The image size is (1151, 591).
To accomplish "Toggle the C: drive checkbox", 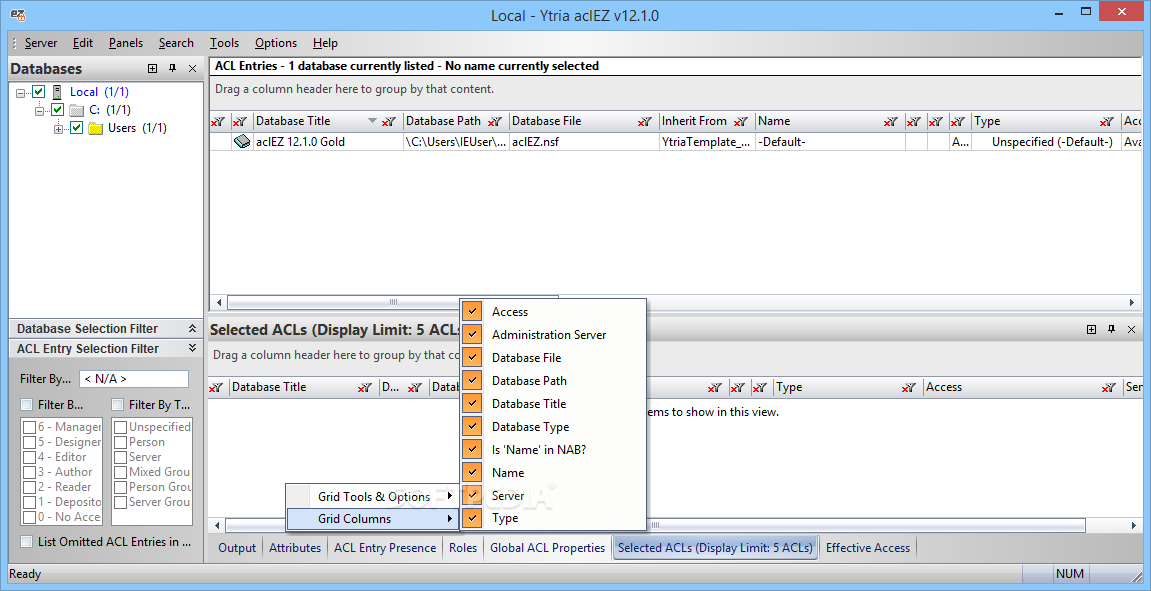I will (x=58, y=110).
